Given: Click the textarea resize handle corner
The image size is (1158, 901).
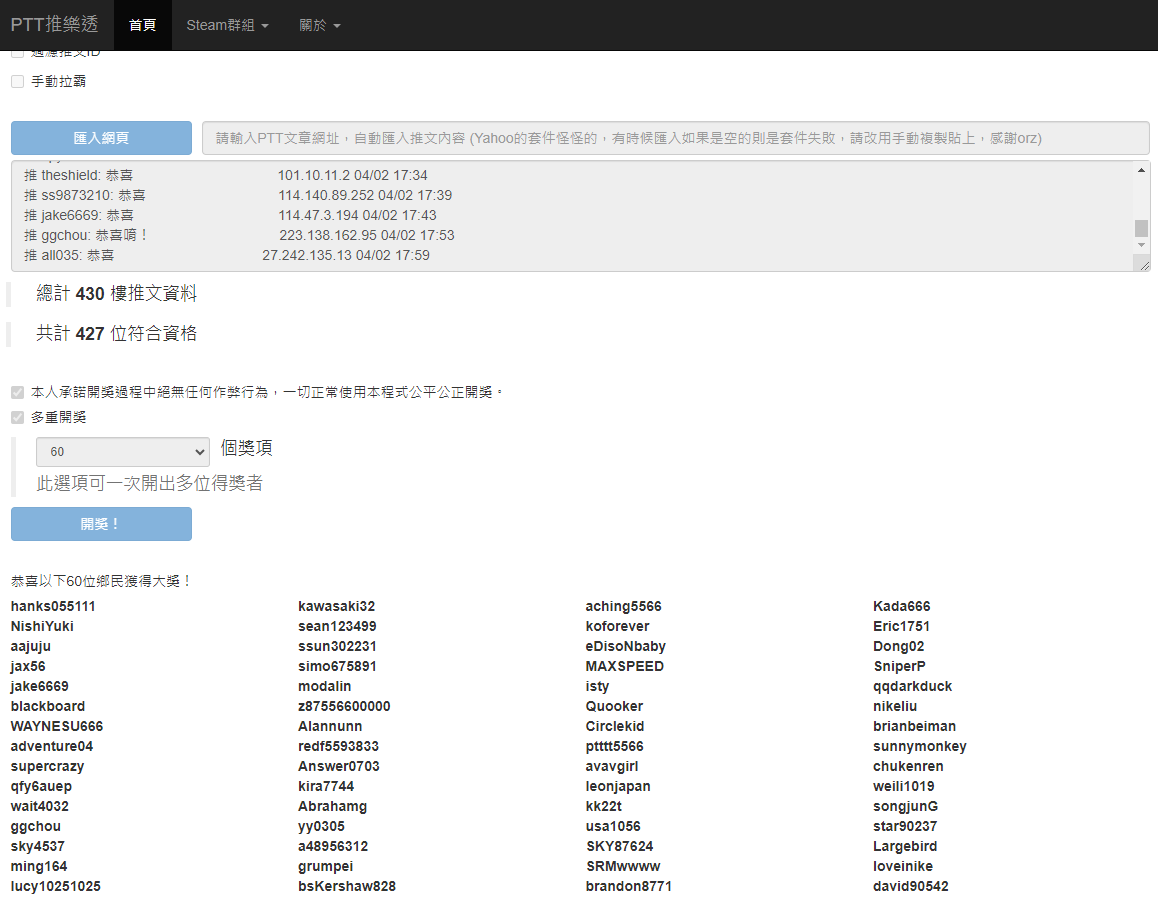Looking at the screenshot, I should click(x=1144, y=265).
